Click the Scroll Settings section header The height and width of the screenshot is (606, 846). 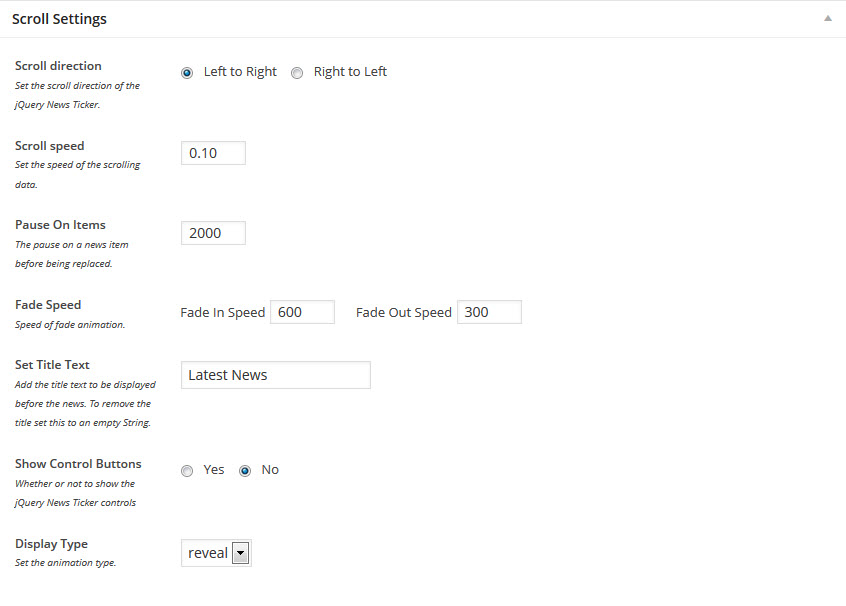(x=59, y=18)
